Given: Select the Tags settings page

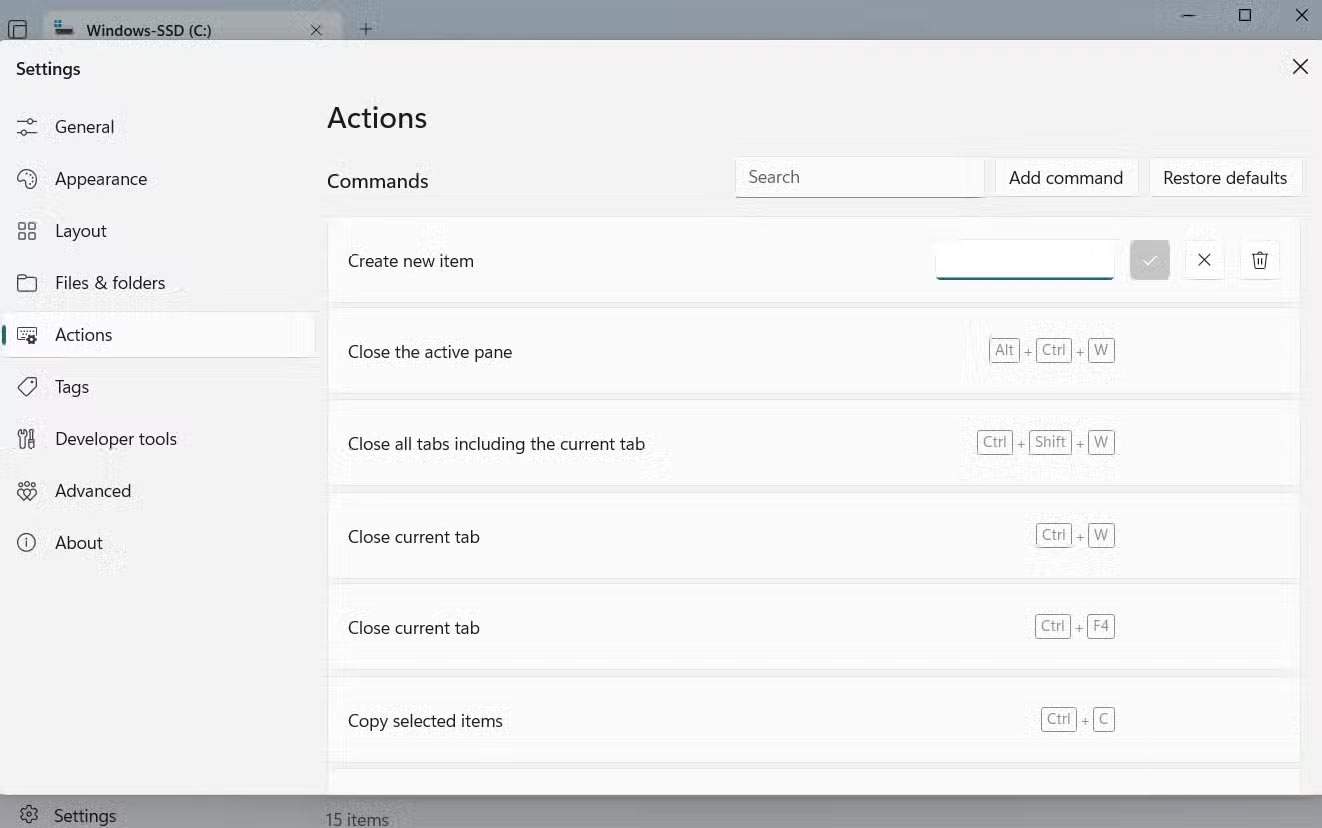Looking at the screenshot, I should (x=72, y=387).
